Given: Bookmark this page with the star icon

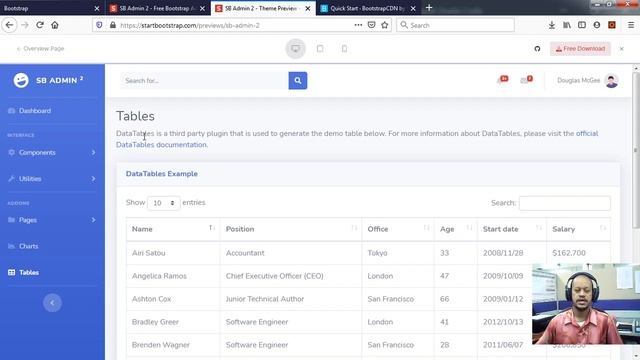Looking at the screenshot, I should pyautogui.click(x=384, y=25).
